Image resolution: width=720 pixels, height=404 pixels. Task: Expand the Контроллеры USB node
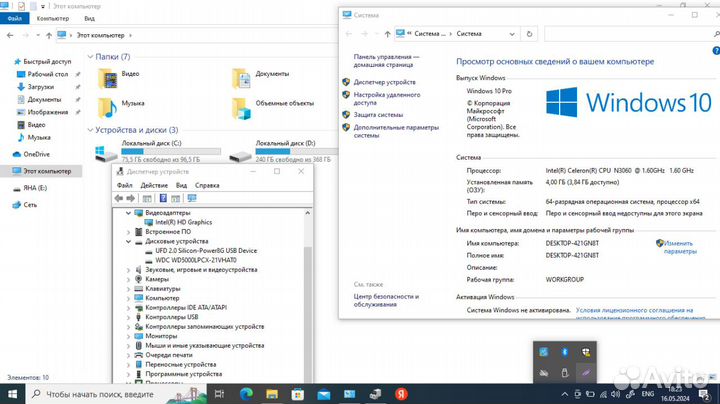tap(127, 317)
